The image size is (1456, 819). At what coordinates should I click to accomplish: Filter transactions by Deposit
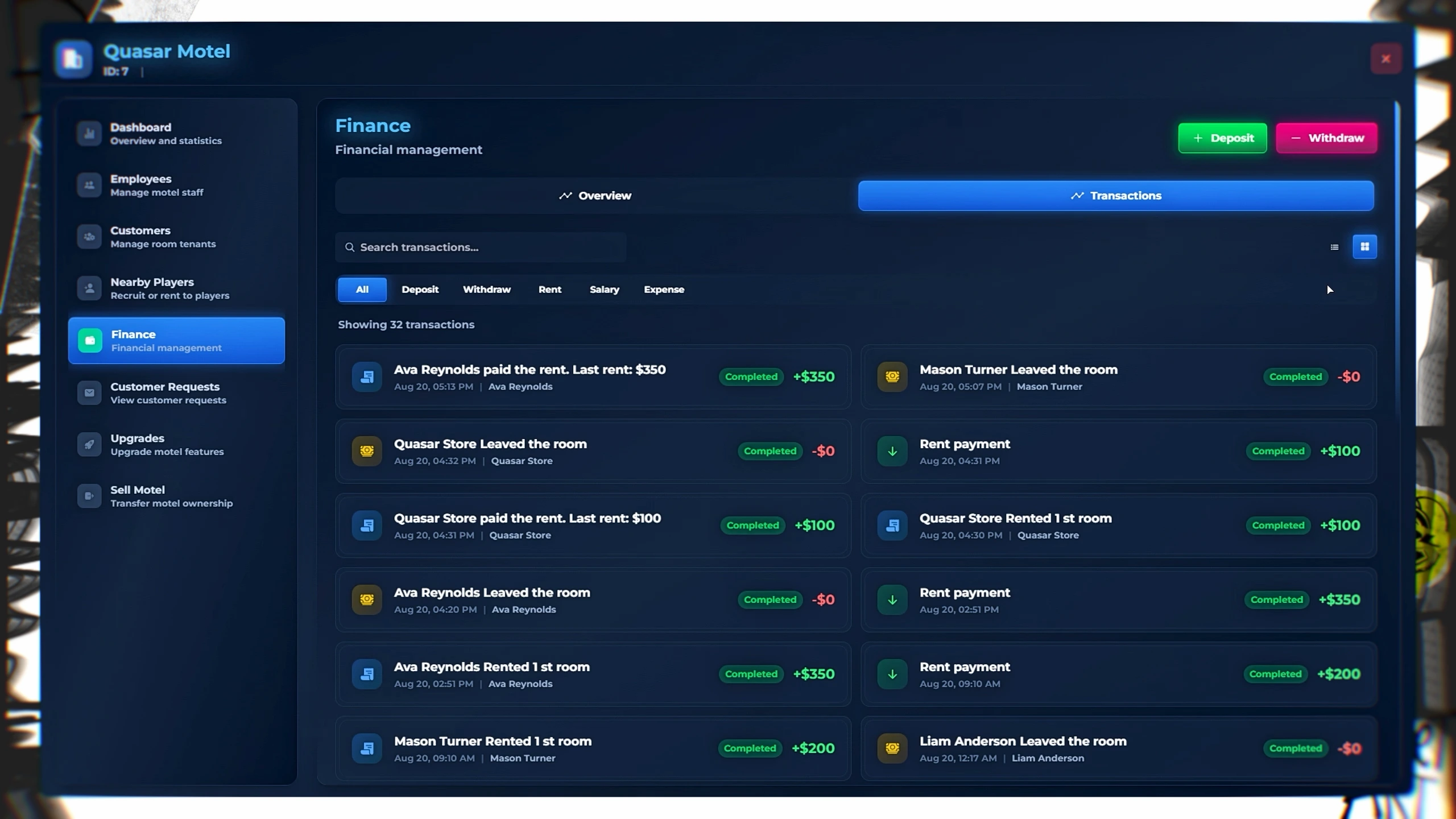tap(420, 289)
